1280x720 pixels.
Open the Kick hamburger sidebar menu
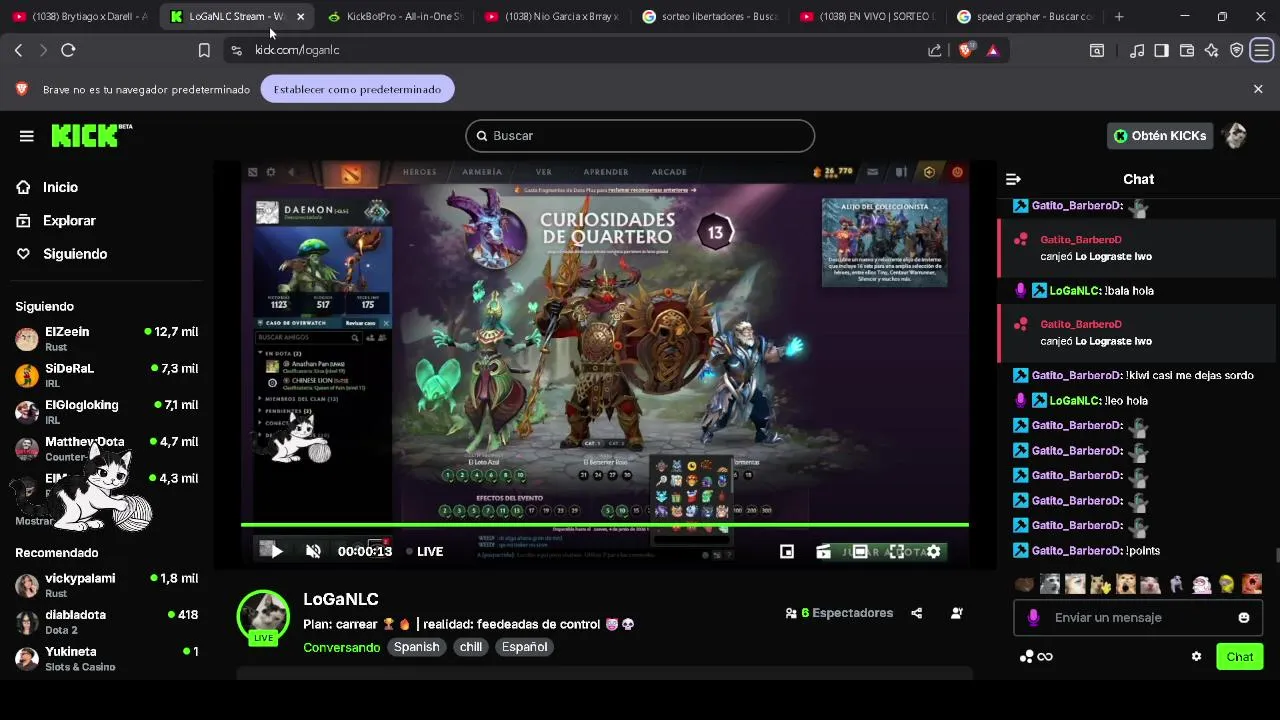pyautogui.click(x=27, y=136)
